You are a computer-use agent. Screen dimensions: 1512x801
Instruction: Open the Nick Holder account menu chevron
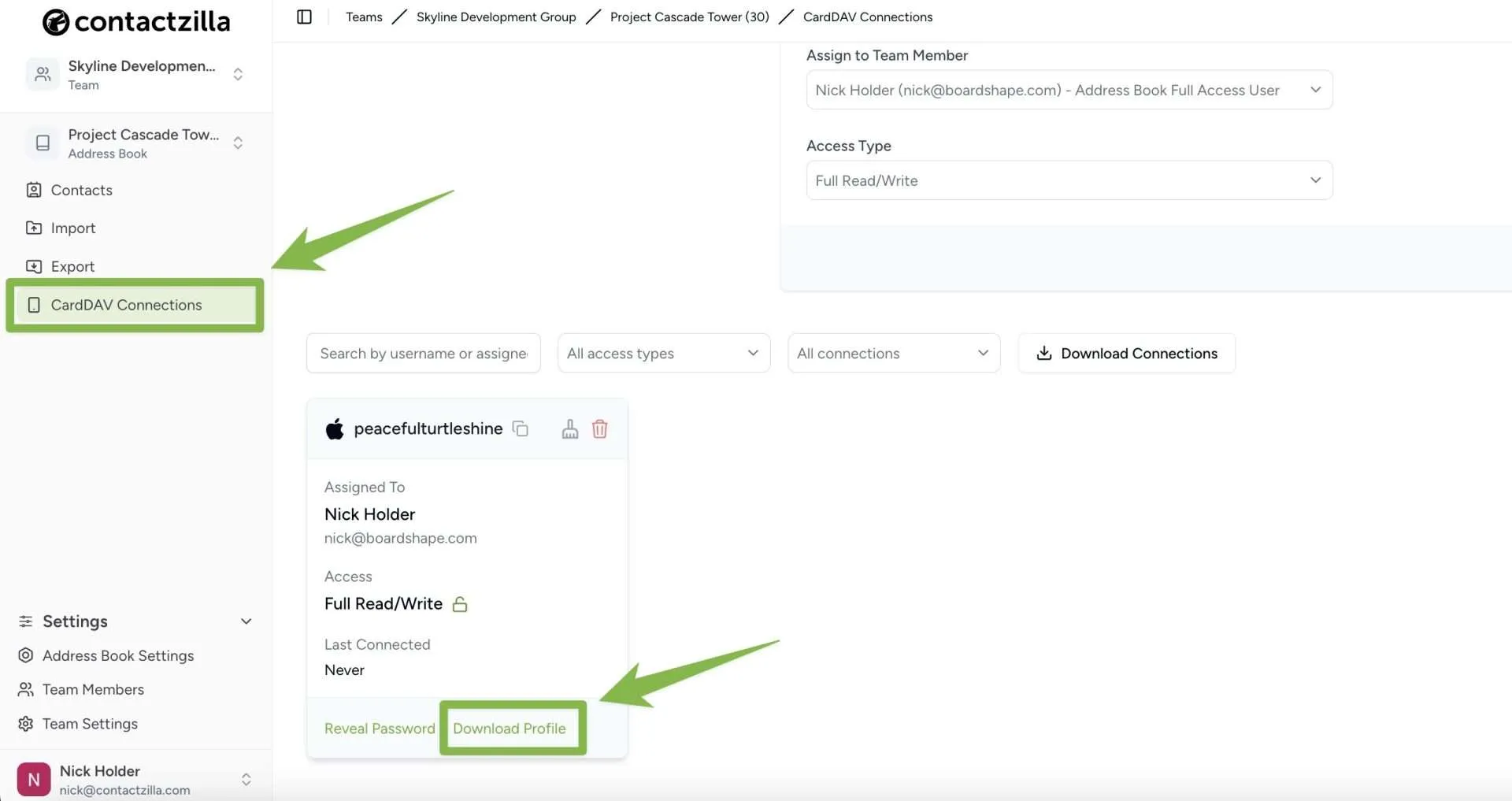[x=246, y=780]
